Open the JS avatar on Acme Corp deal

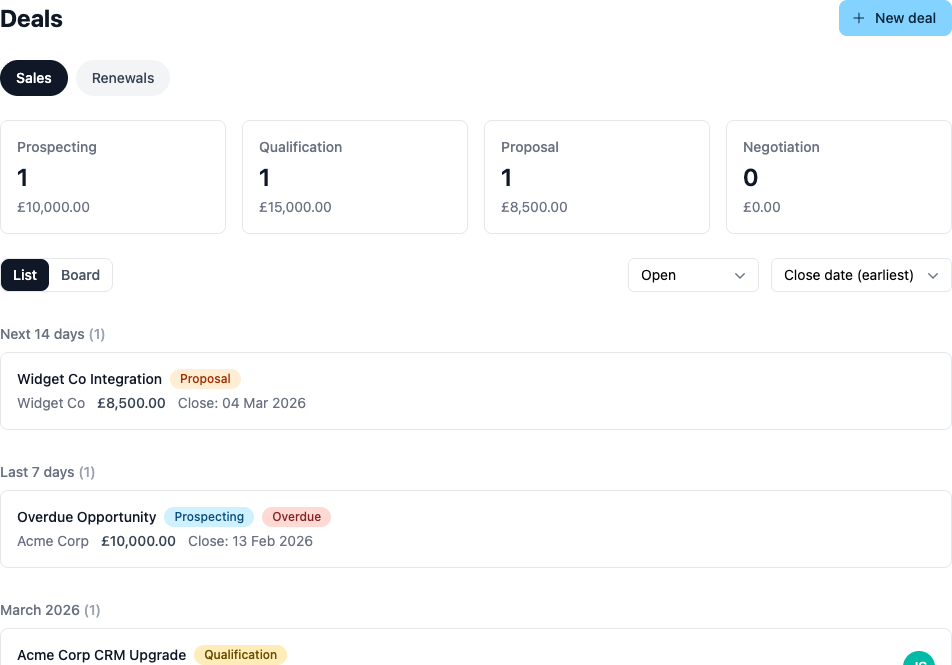(x=919, y=660)
